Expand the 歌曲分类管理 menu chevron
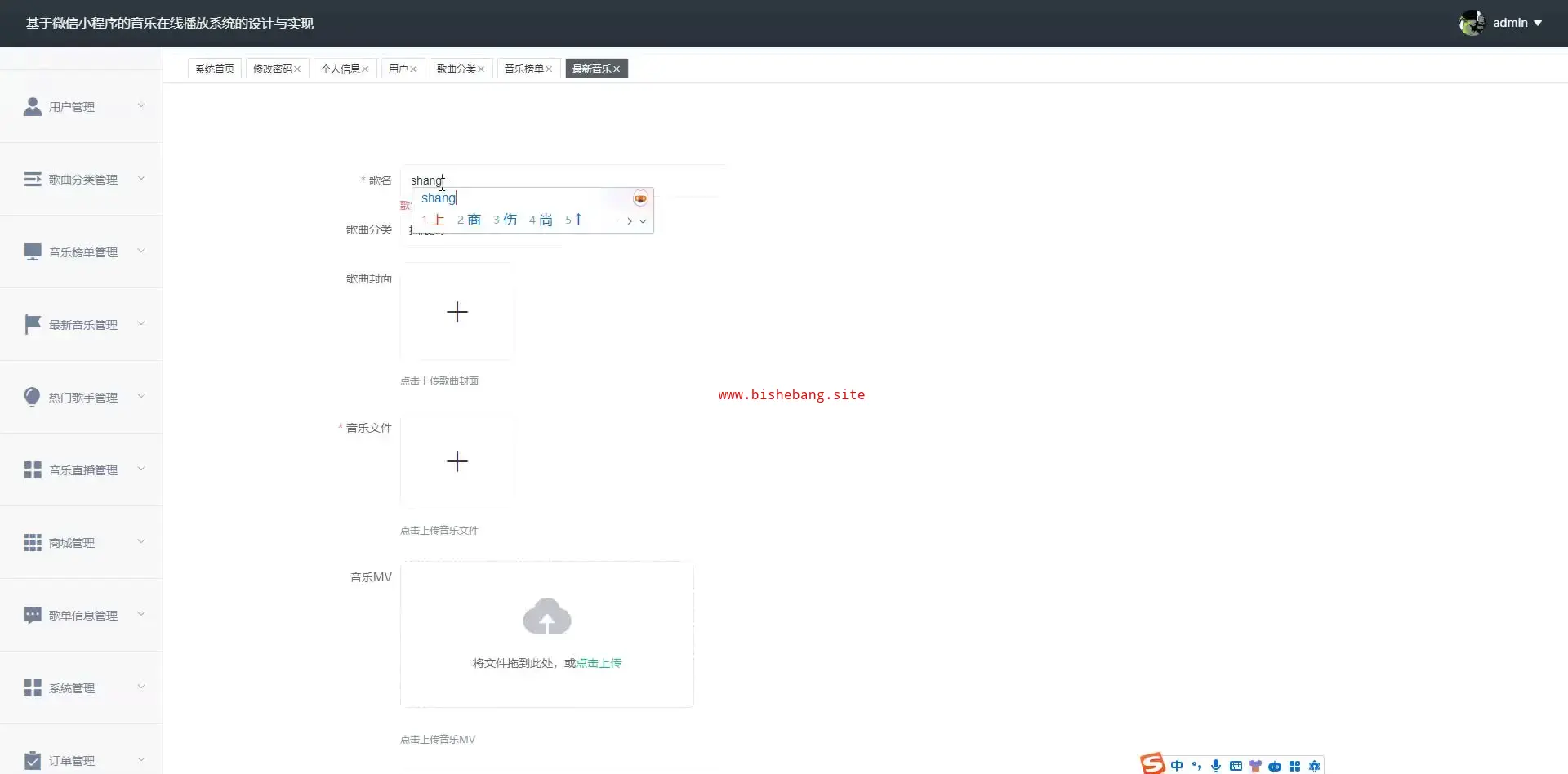 tap(140, 178)
